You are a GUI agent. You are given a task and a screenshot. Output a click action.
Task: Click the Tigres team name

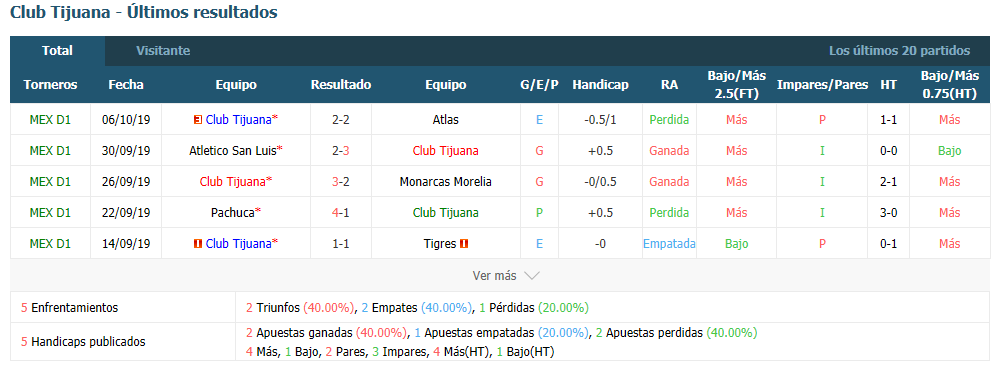[x=440, y=243]
